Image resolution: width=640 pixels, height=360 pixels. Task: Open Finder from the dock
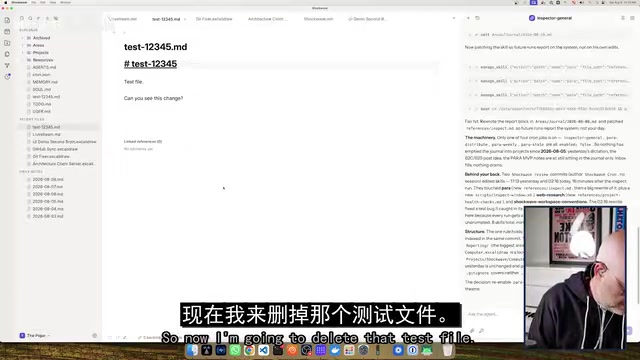click(192, 350)
